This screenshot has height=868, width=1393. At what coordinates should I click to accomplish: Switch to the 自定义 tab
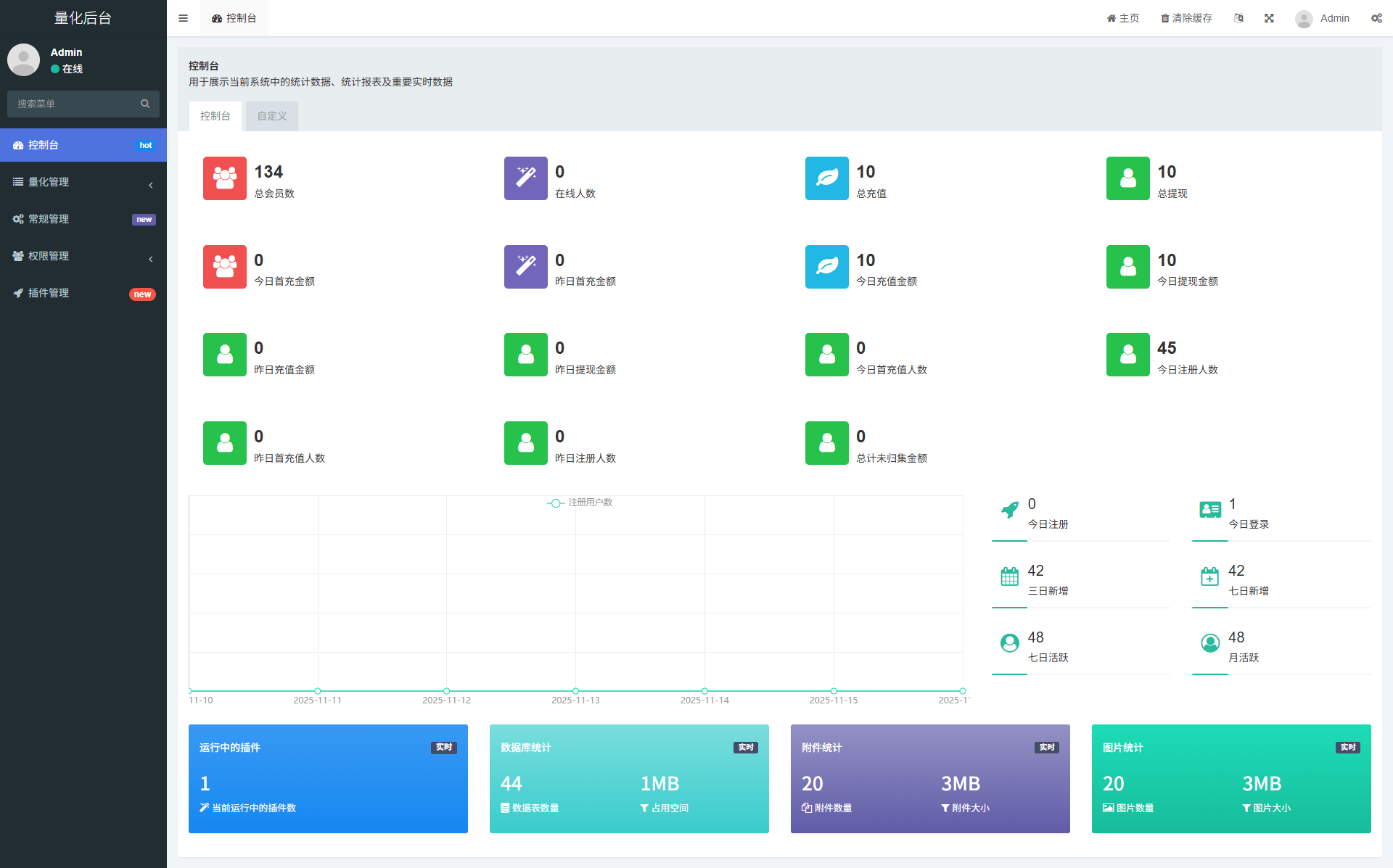[272, 116]
